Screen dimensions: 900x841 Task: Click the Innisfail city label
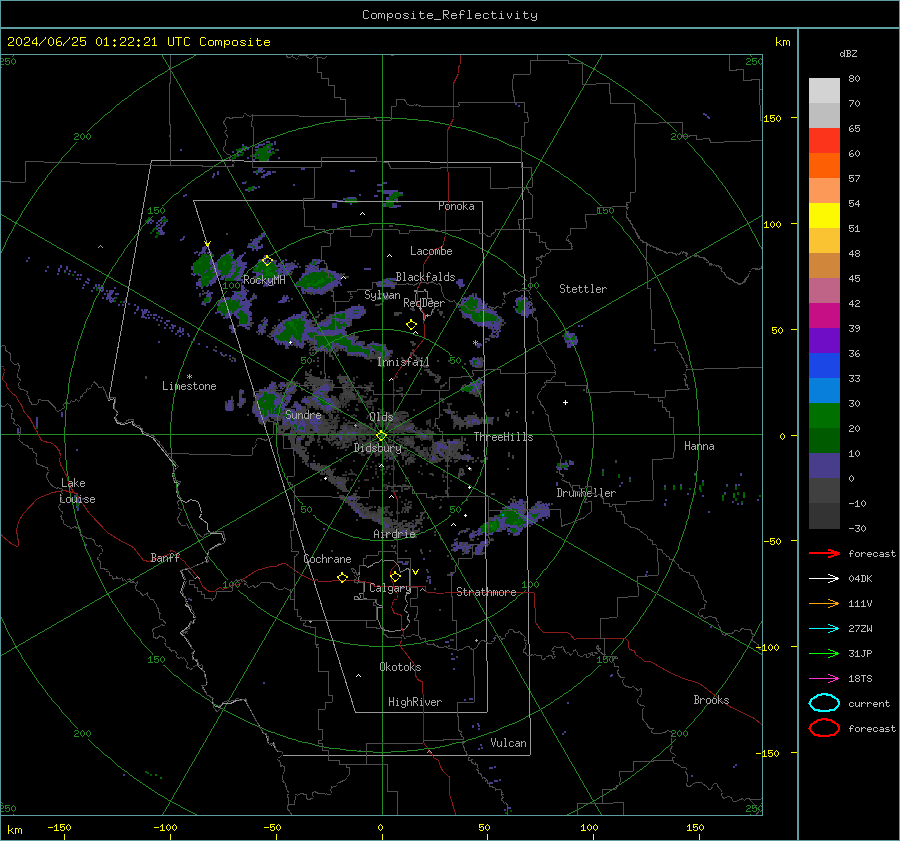[403, 362]
